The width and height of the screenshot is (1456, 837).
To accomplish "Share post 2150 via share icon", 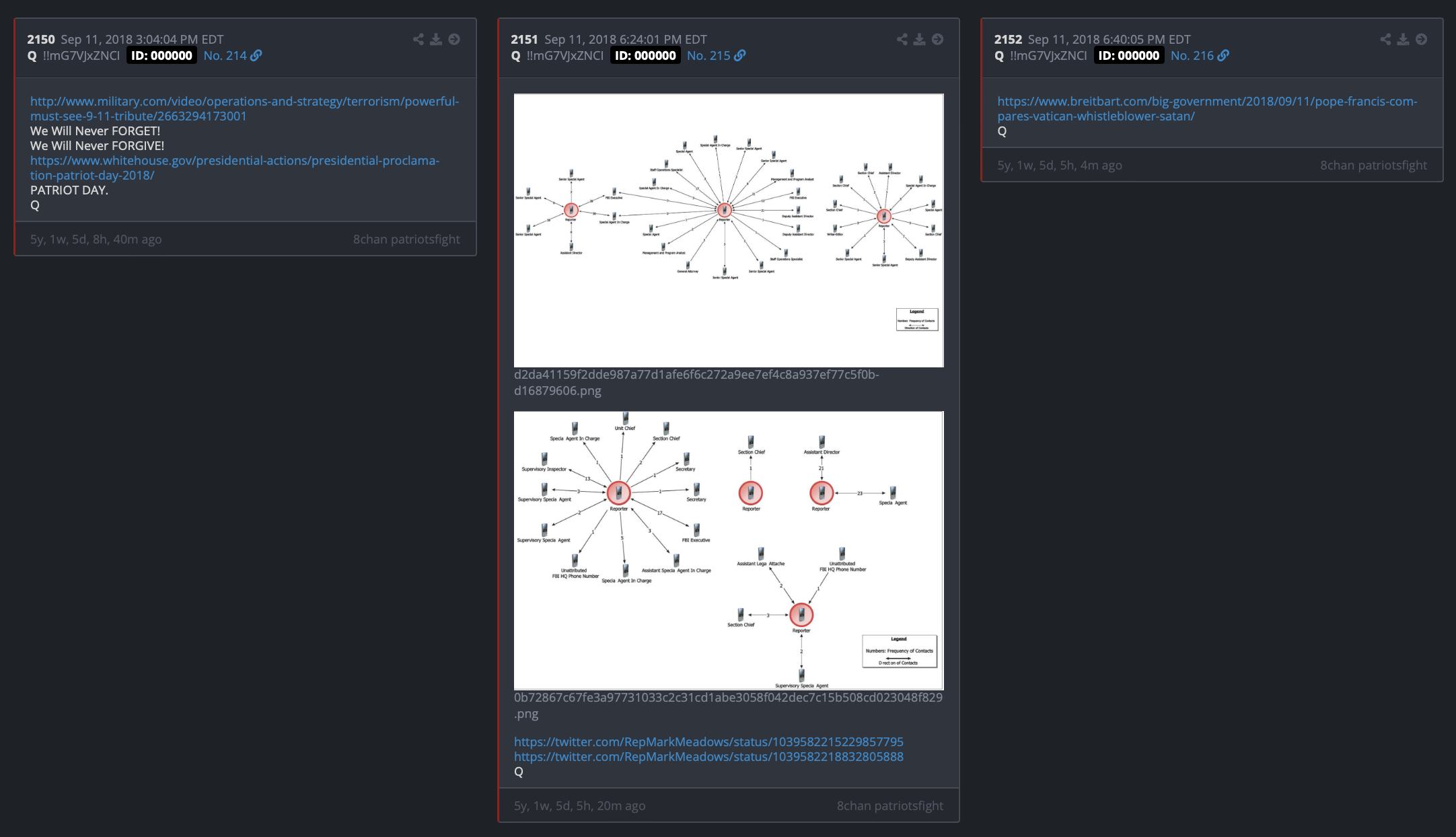I will pos(418,40).
